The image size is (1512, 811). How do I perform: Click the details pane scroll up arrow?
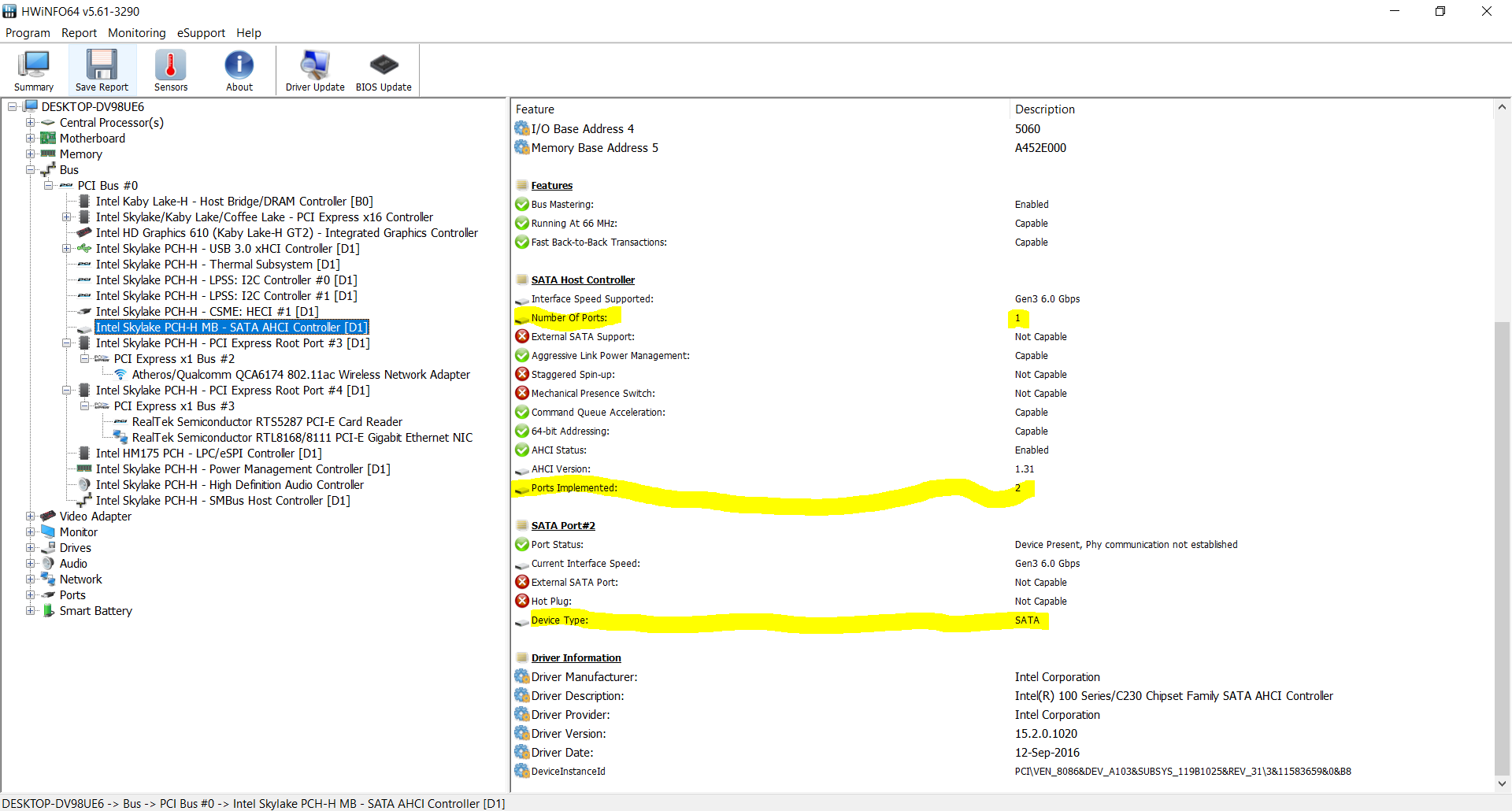1503,107
